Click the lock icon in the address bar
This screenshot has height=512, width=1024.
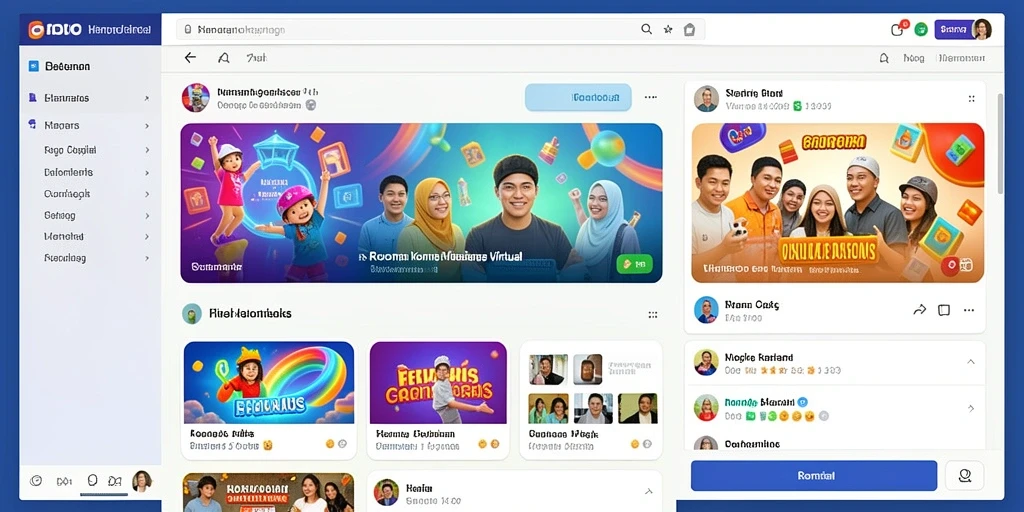[187, 29]
